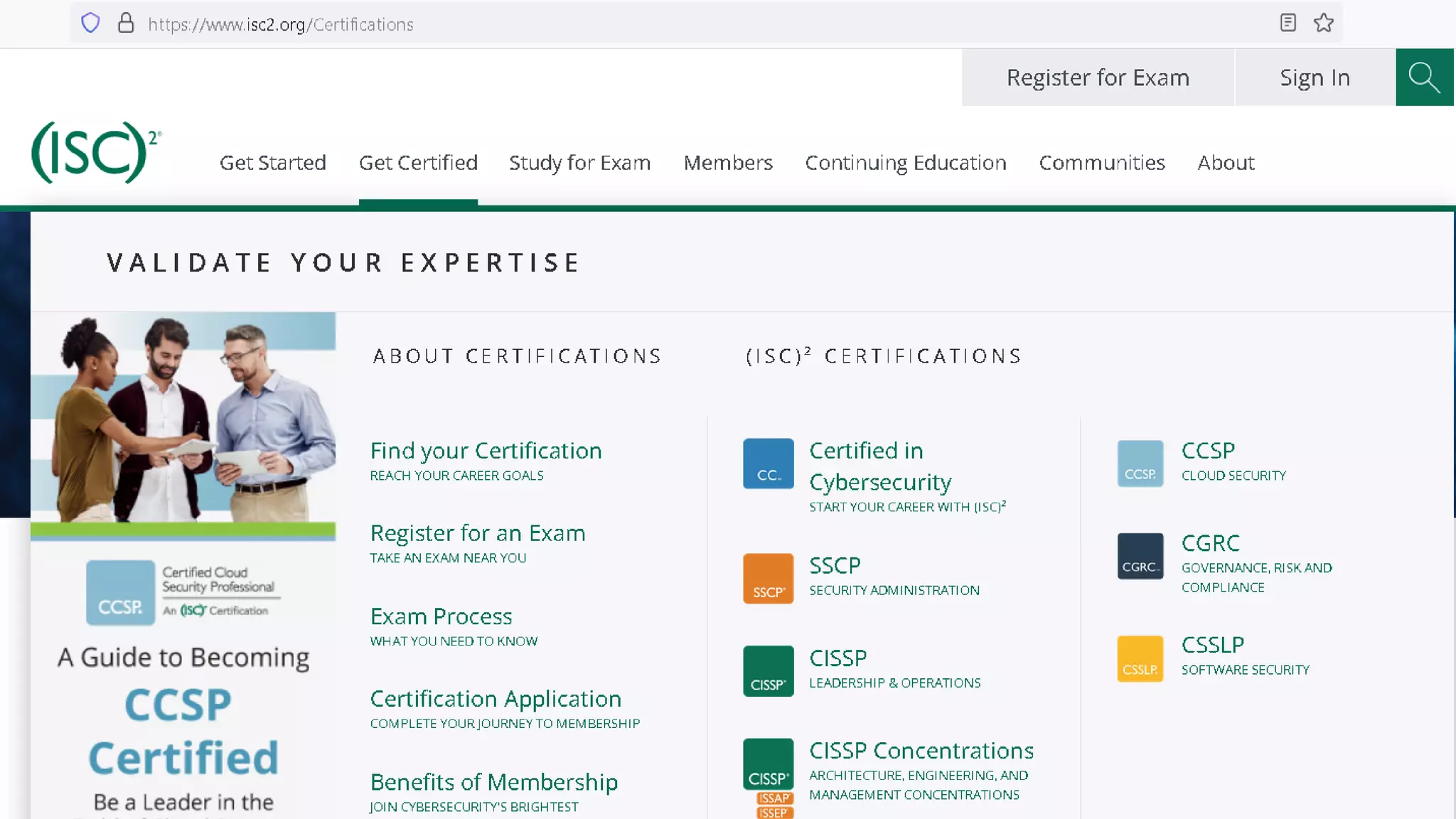Open the Study for Exam menu
This screenshot has height=819, width=1456.
pyautogui.click(x=579, y=163)
